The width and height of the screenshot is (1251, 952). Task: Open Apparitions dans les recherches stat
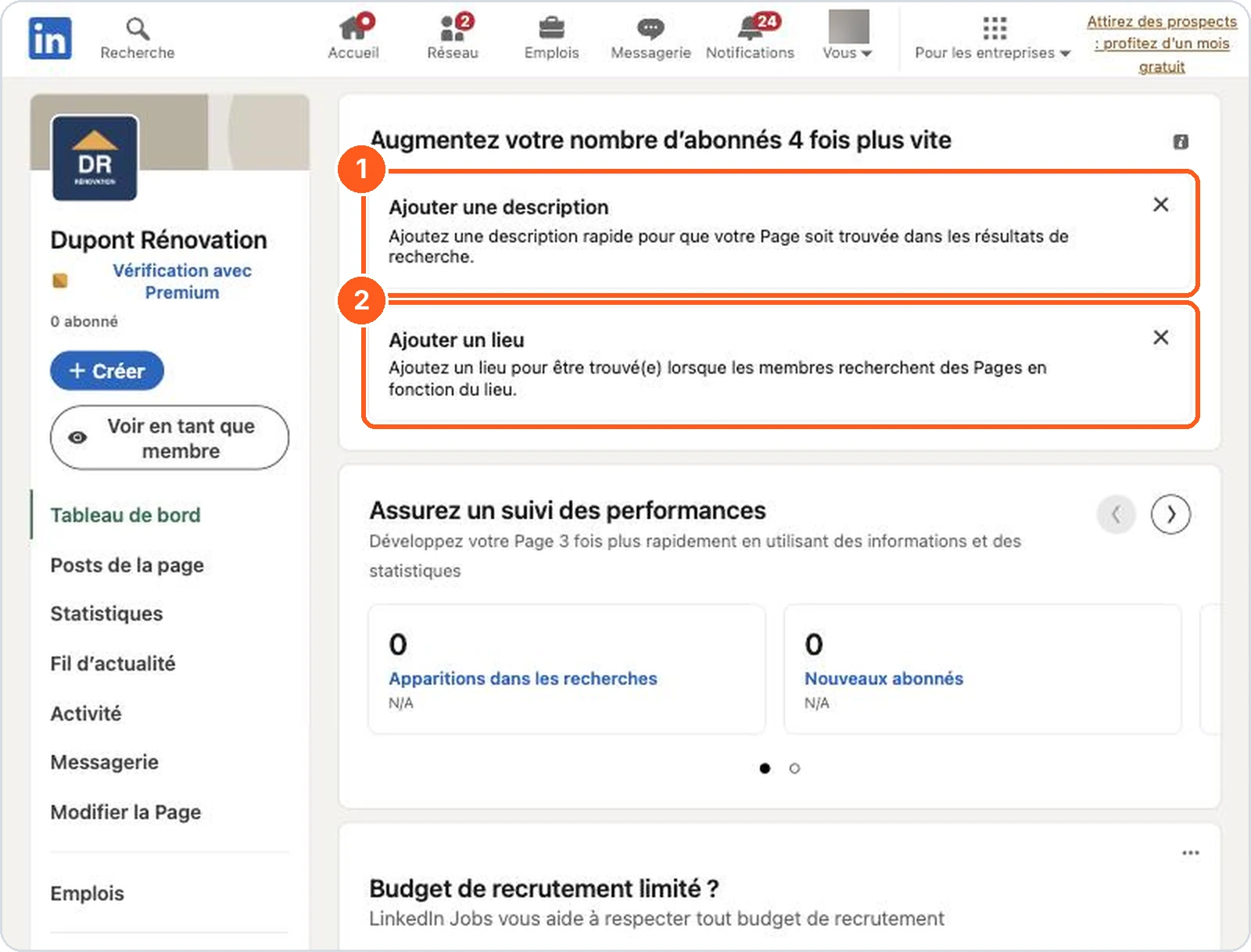coord(523,678)
